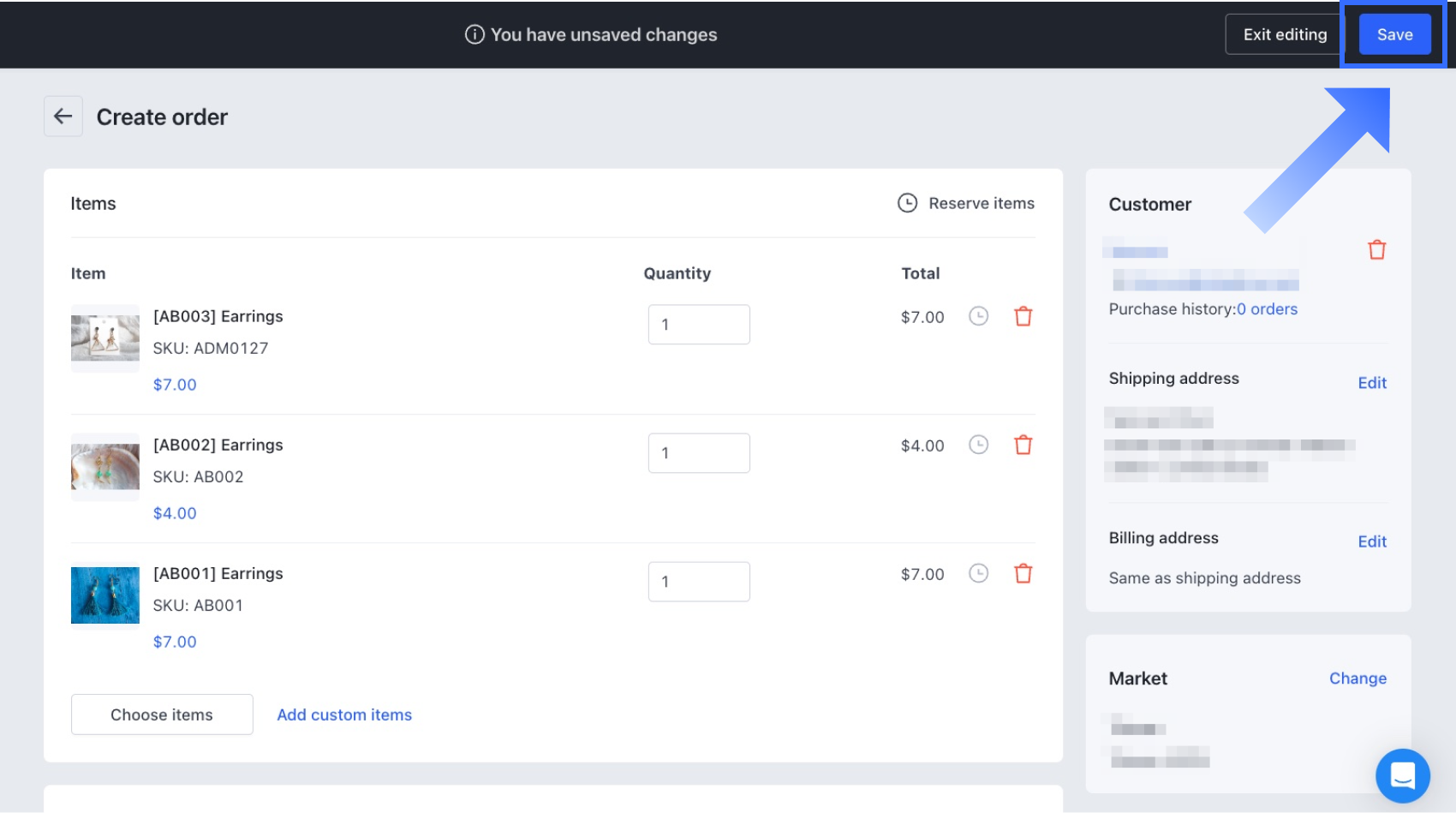This screenshot has width=1456, height=813.
Task: Focus quantity field for AB003 Earrings
Action: pyautogui.click(x=699, y=325)
